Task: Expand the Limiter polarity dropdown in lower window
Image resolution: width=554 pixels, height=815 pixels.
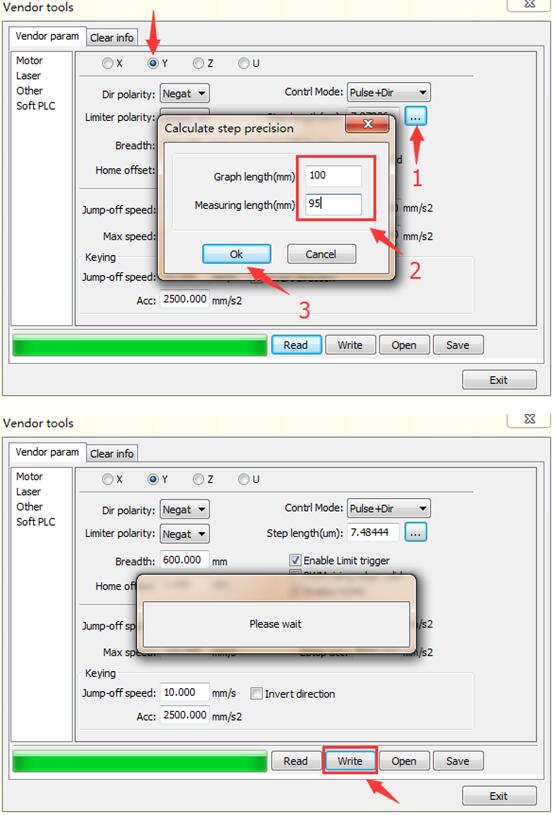Action: pos(184,534)
